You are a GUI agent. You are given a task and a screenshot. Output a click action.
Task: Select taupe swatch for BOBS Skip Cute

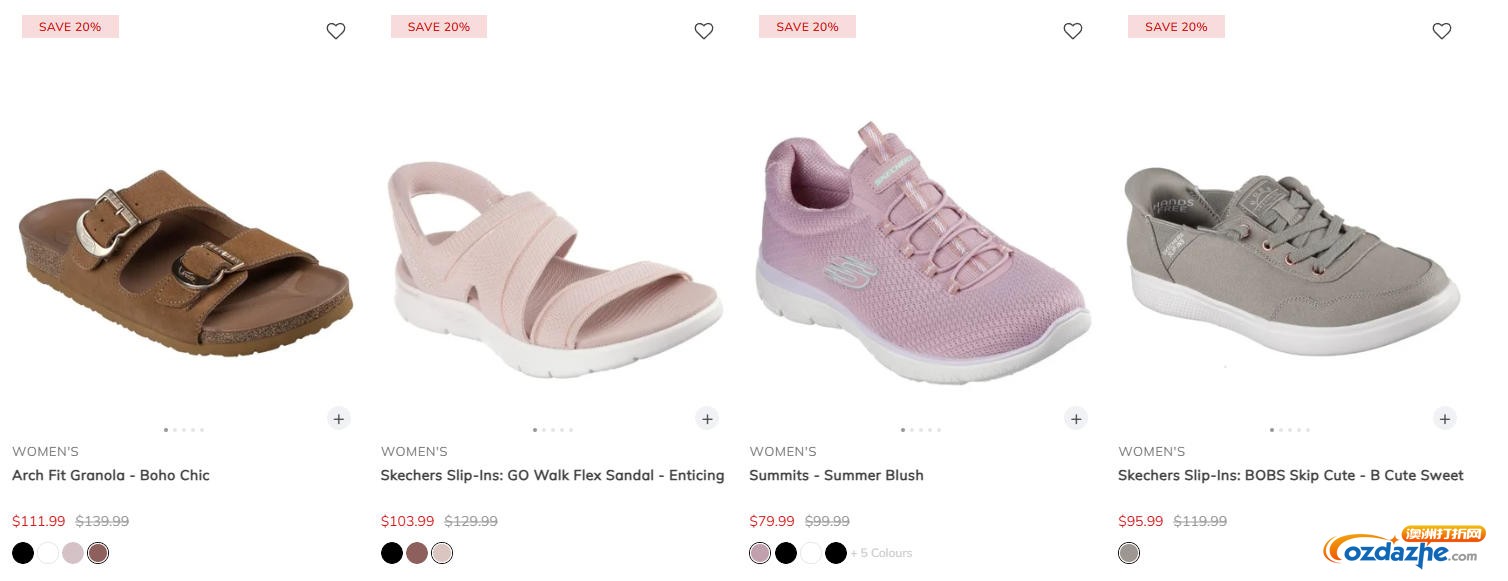point(1129,553)
